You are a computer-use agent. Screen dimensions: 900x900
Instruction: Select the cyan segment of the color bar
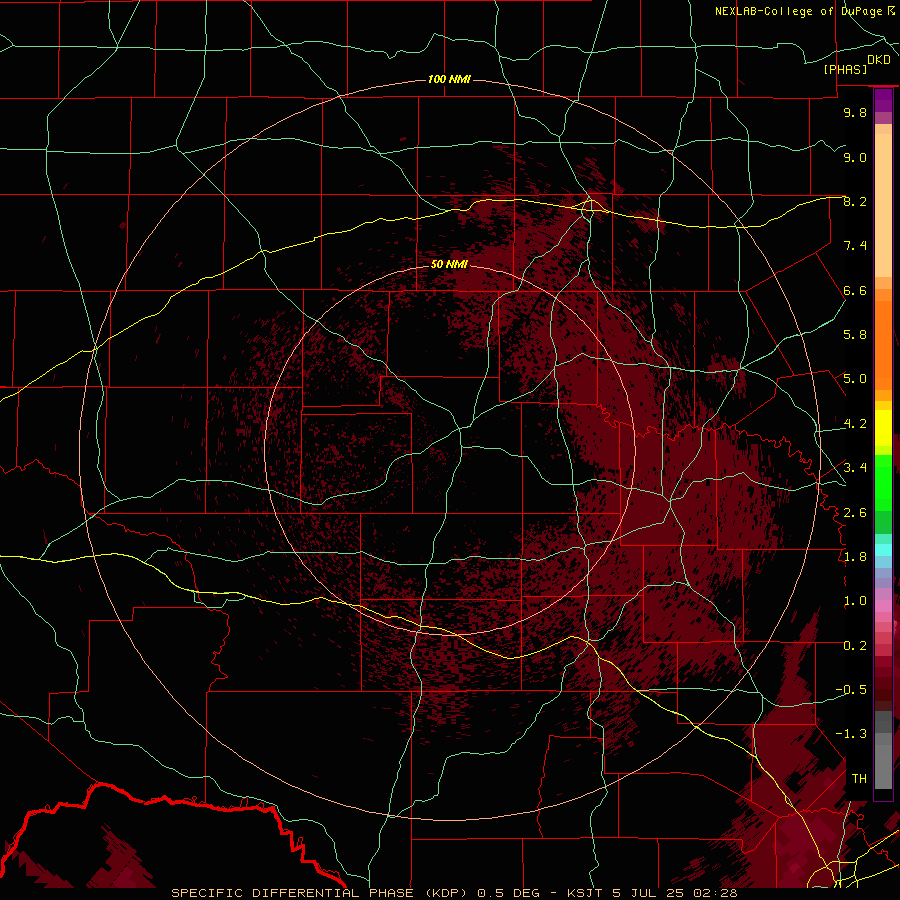(x=883, y=550)
